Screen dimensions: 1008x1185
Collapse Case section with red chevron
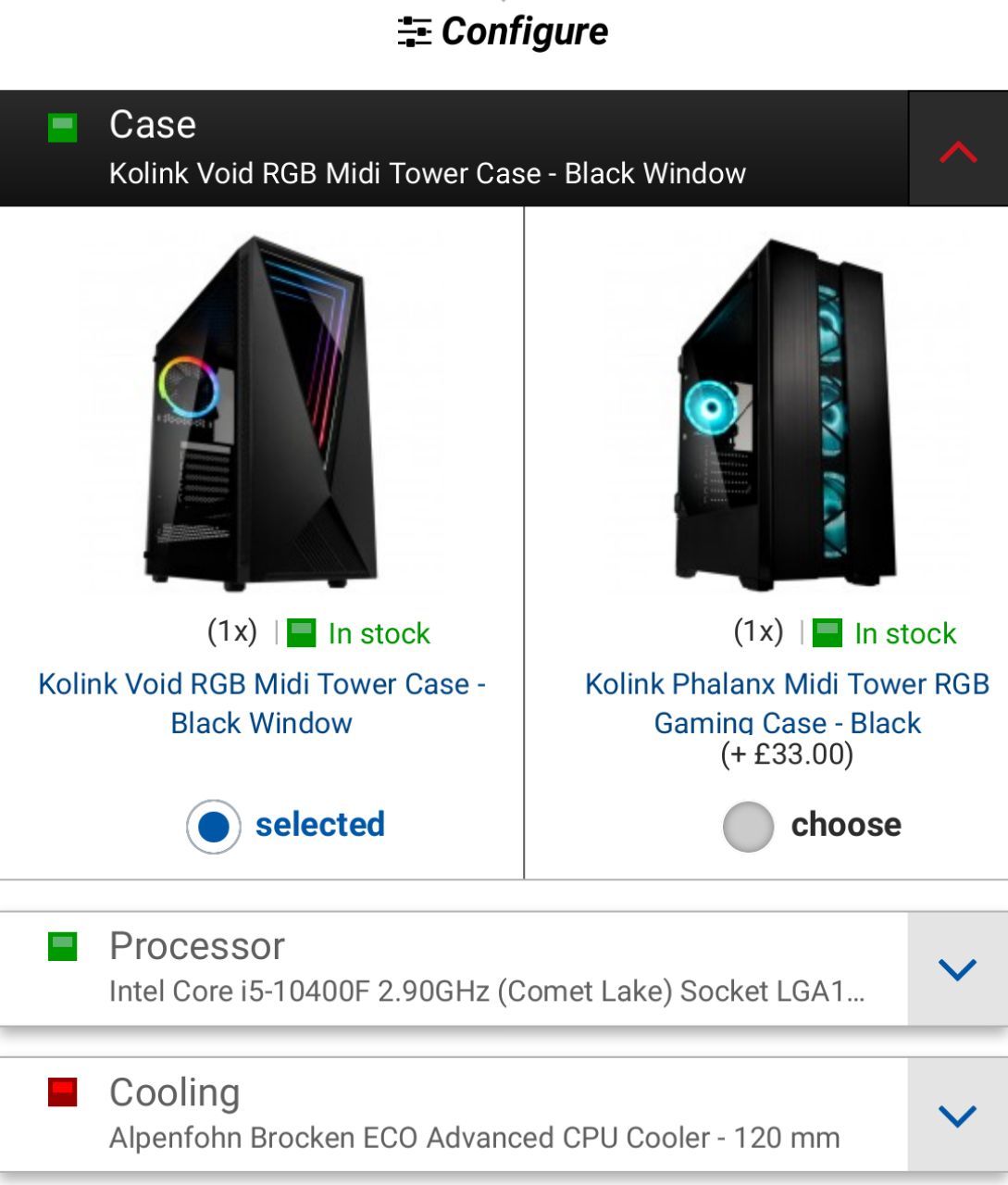coord(958,149)
